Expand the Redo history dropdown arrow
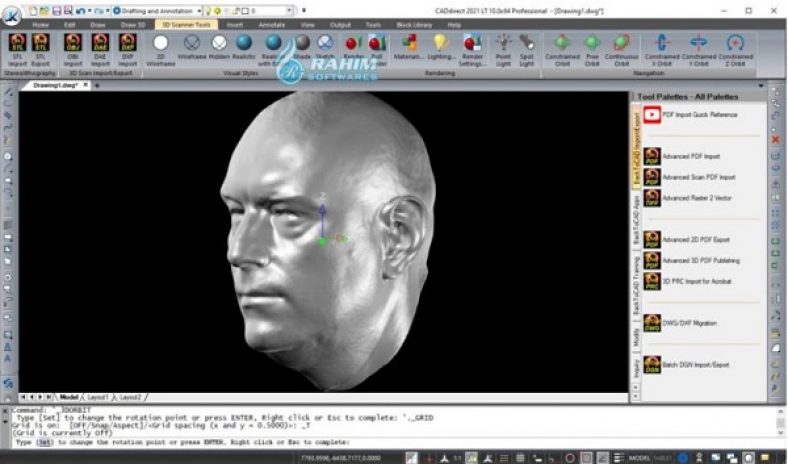Viewport: 788px width, 464px height. coord(108,11)
